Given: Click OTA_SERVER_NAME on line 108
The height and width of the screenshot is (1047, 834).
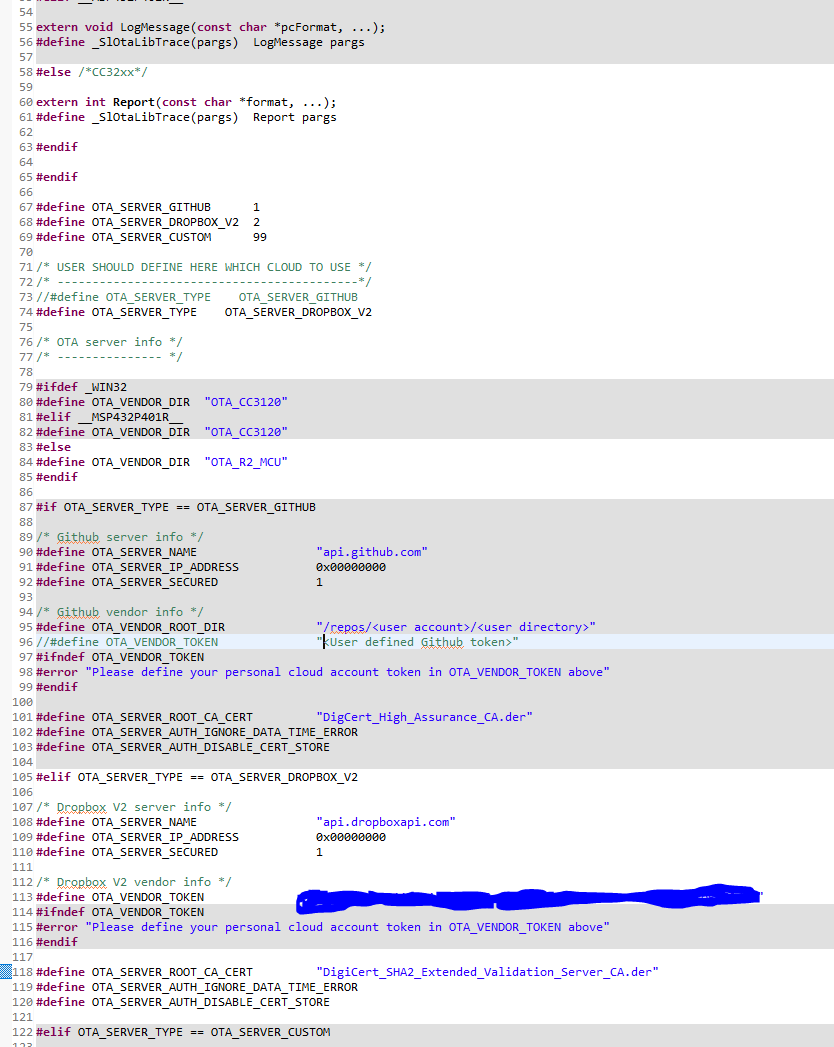Looking at the screenshot, I should (x=144, y=822).
